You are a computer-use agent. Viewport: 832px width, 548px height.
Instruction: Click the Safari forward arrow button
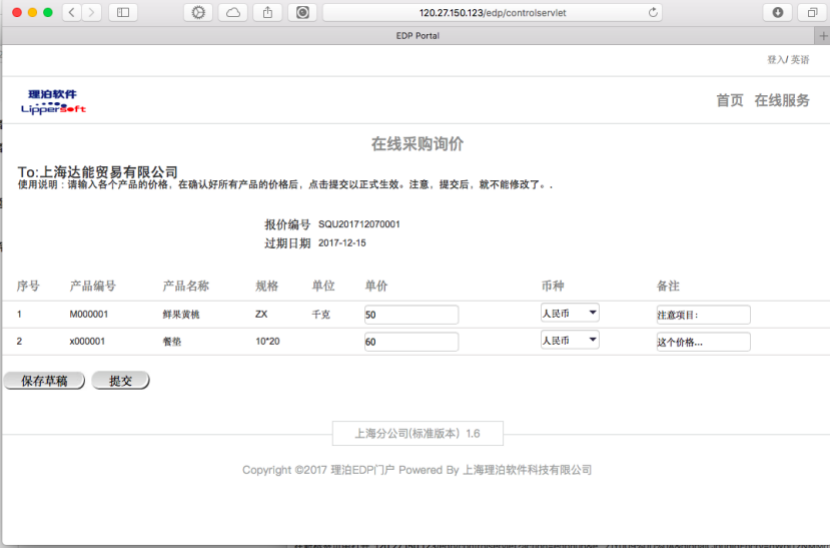click(x=92, y=12)
